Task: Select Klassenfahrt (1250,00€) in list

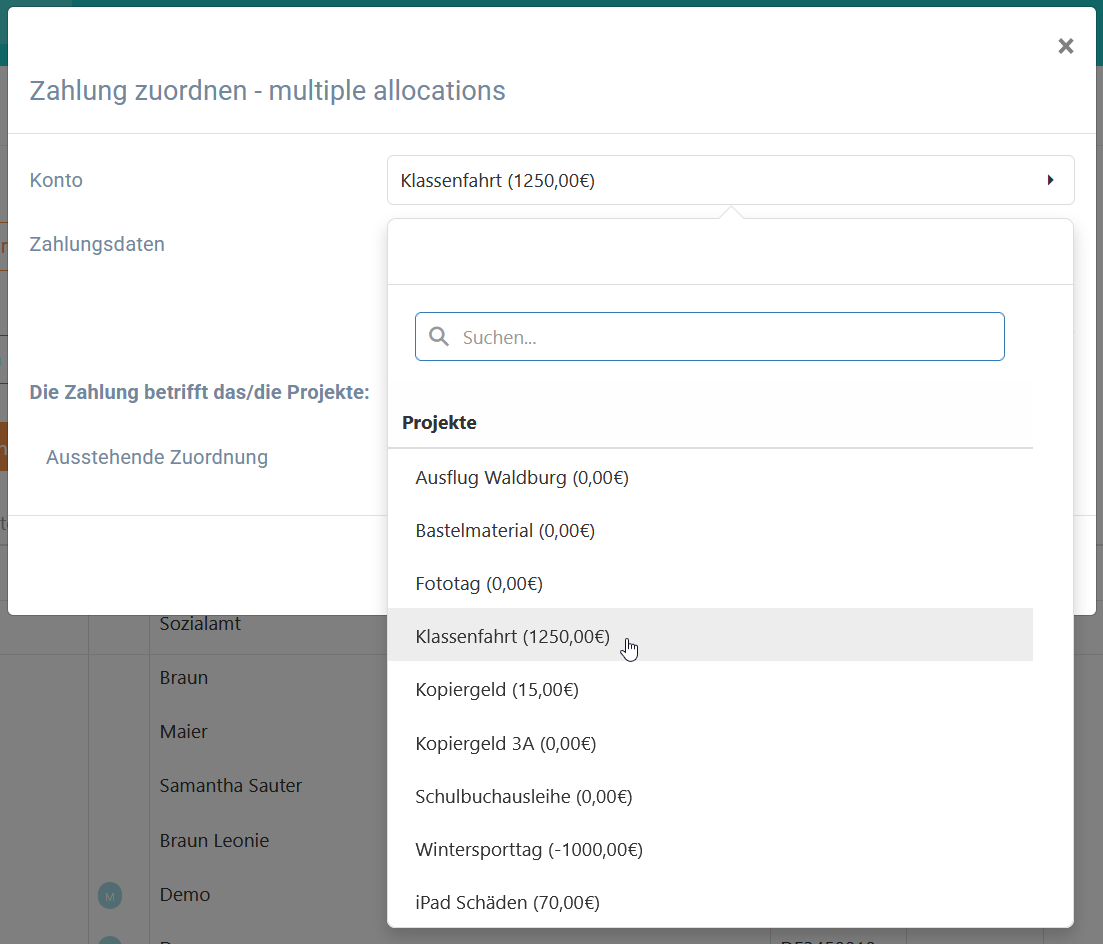Action: pos(710,636)
